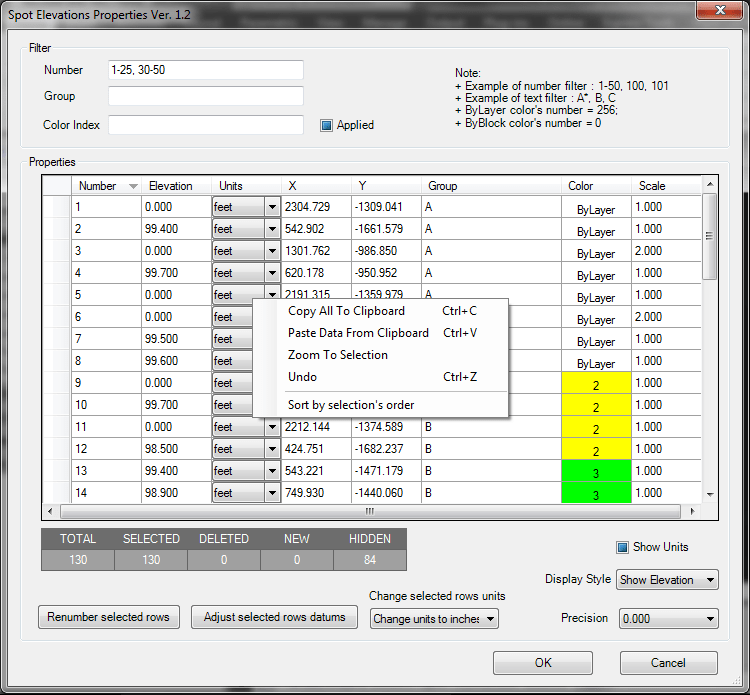The image size is (750, 695).
Task: Open the Display Style dropdown
Action: coord(667,580)
